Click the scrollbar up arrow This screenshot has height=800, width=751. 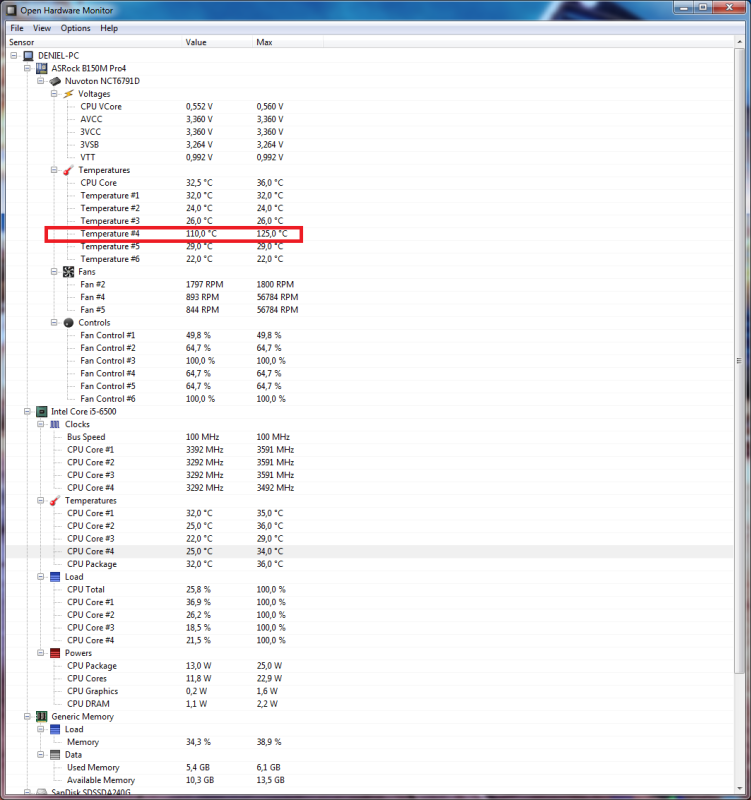pos(739,42)
